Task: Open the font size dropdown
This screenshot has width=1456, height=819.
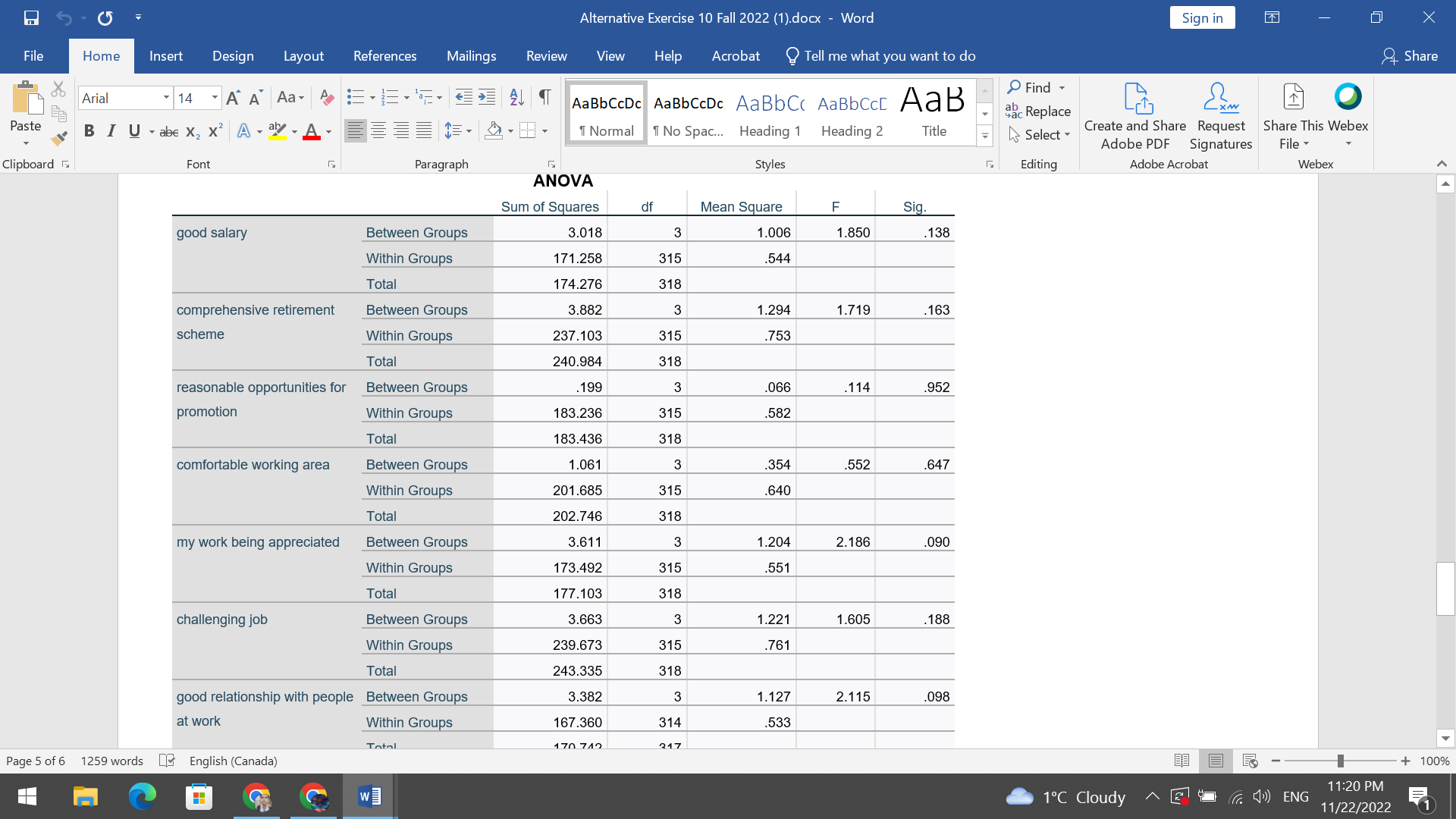Action: (215, 98)
